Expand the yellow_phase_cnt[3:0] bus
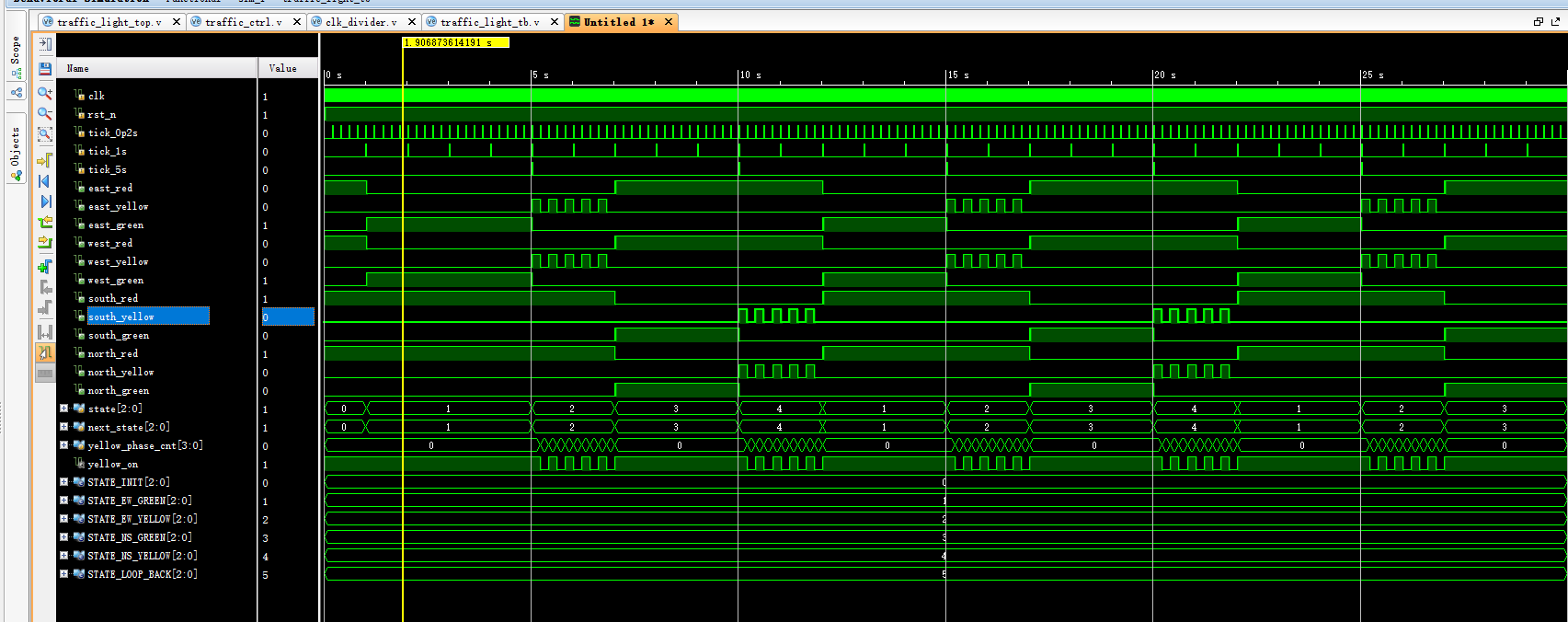Screen dimensions: 1568x622 (63, 444)
